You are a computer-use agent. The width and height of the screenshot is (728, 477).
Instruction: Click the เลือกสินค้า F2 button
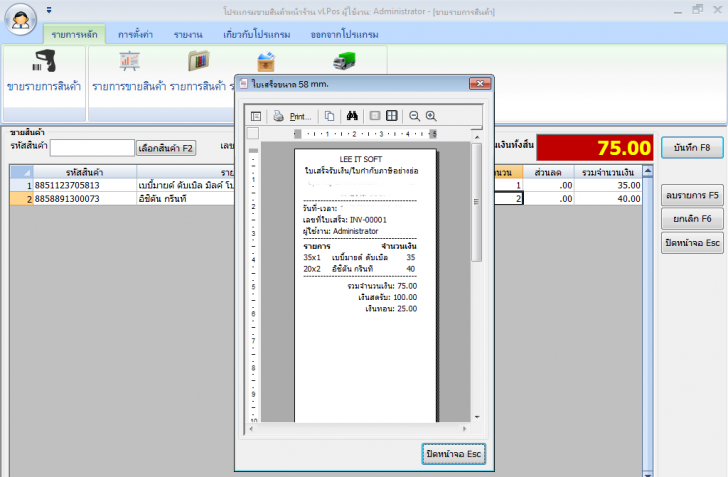(x=166, y=148)
